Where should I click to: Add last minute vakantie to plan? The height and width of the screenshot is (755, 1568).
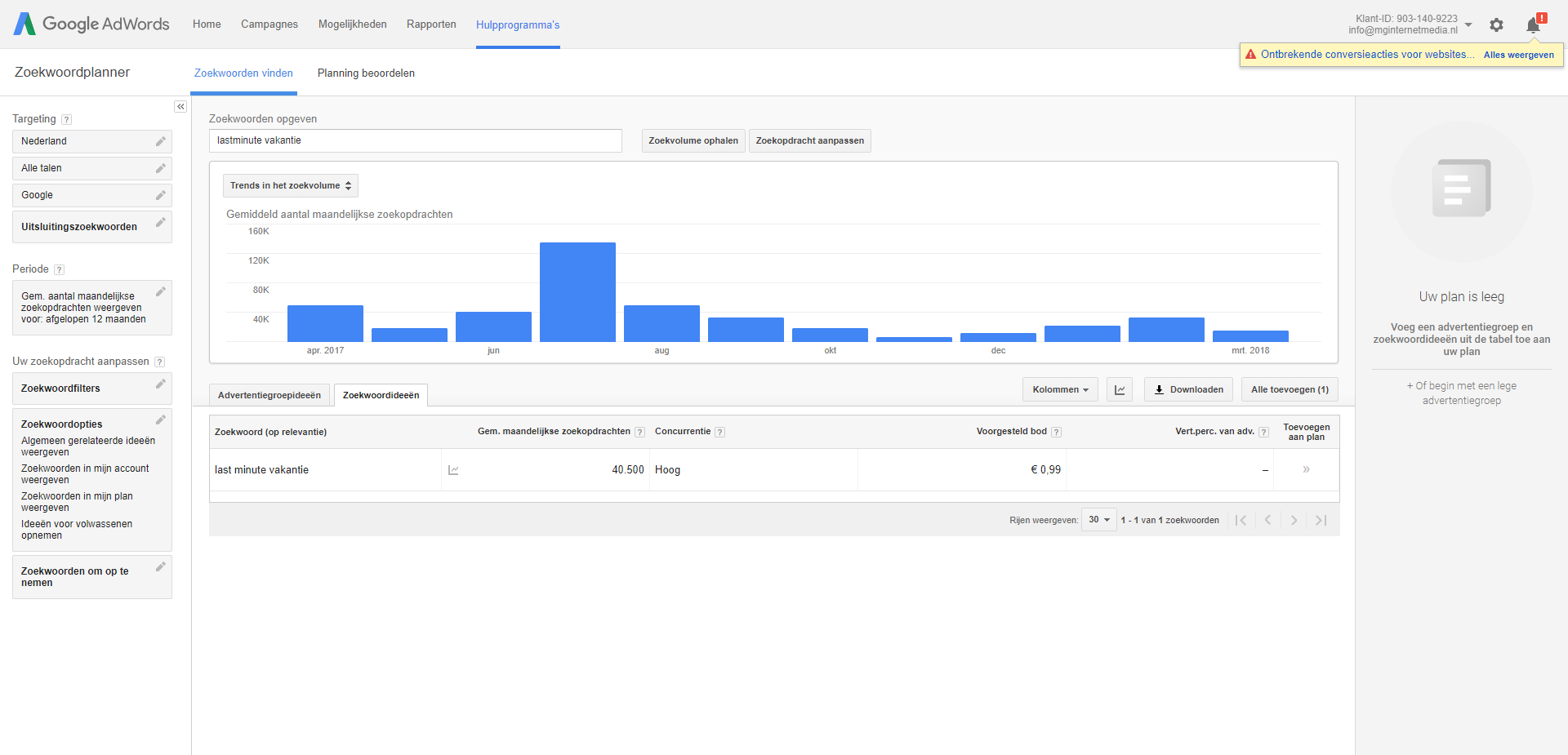point(1306,469)
